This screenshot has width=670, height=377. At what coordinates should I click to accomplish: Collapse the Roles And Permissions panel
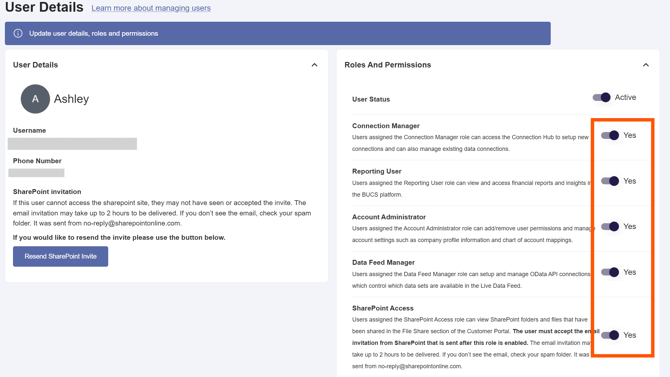click(646, 65)
